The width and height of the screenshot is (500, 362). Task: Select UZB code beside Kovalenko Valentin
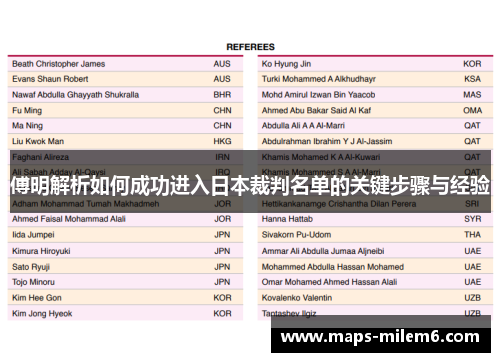(473, 298)
